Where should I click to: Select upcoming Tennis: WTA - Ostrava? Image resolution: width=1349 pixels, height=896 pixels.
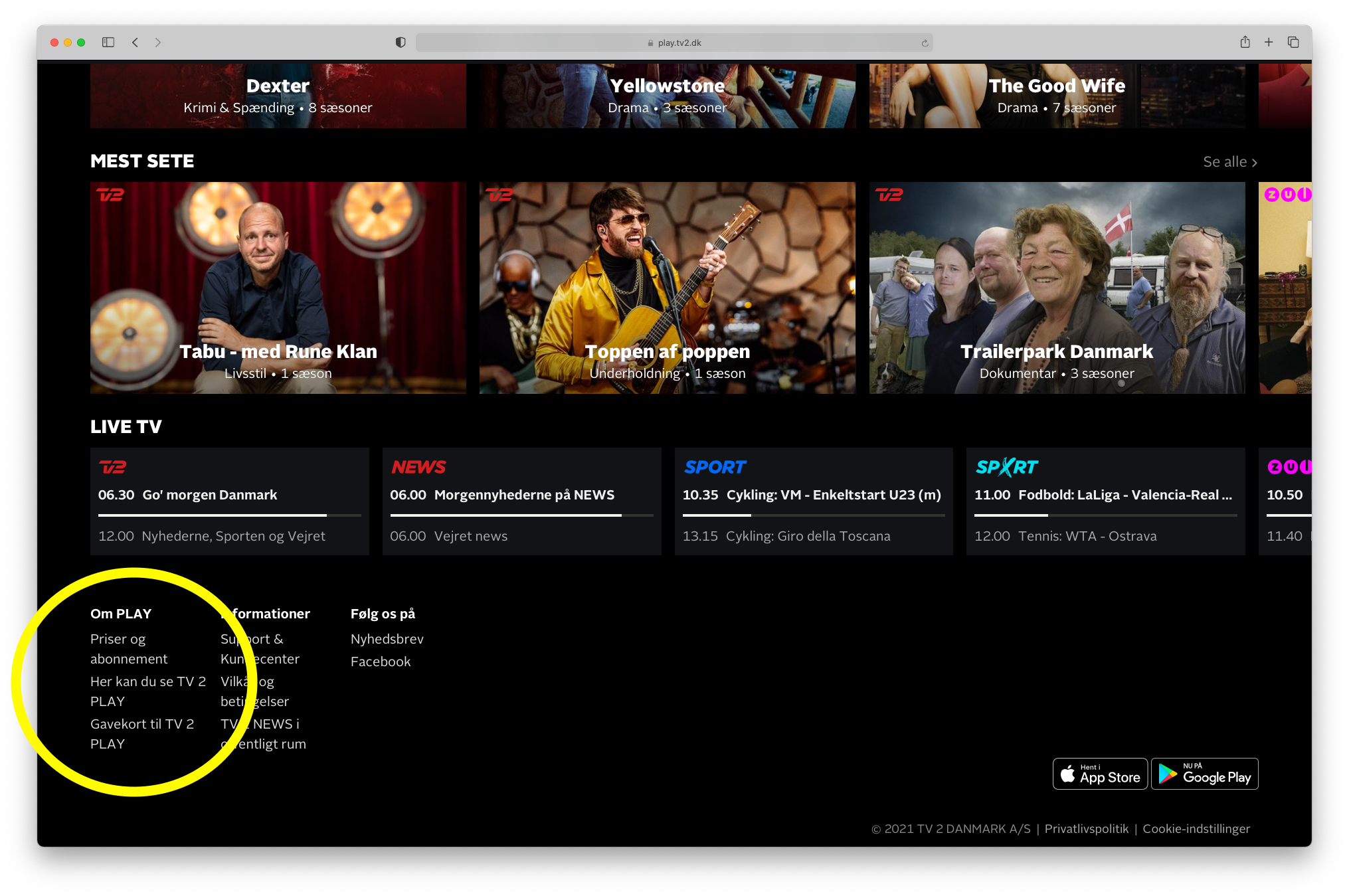pyautogui.click(x=1065, y=536)
